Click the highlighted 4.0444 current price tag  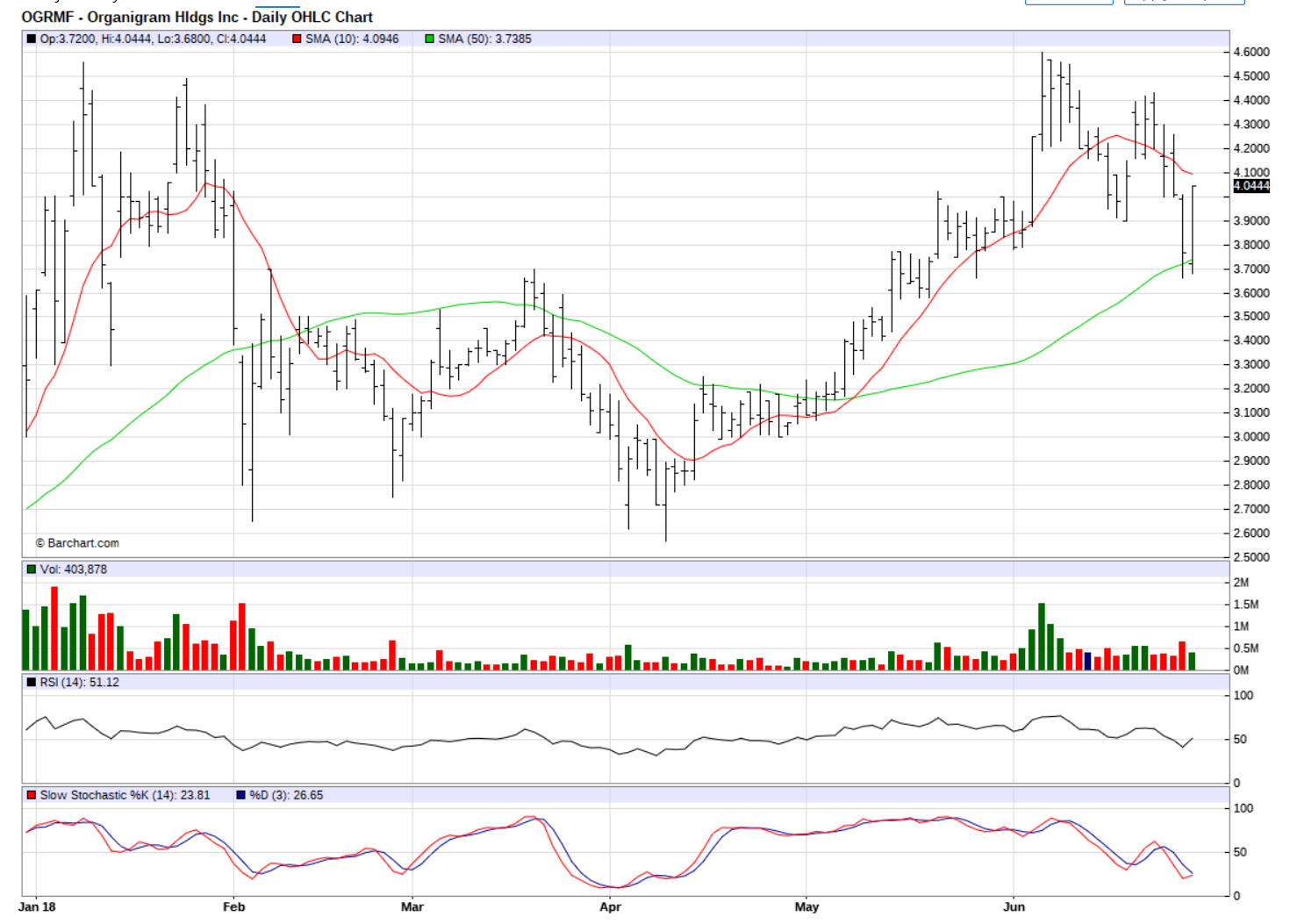coord(1251,186)
